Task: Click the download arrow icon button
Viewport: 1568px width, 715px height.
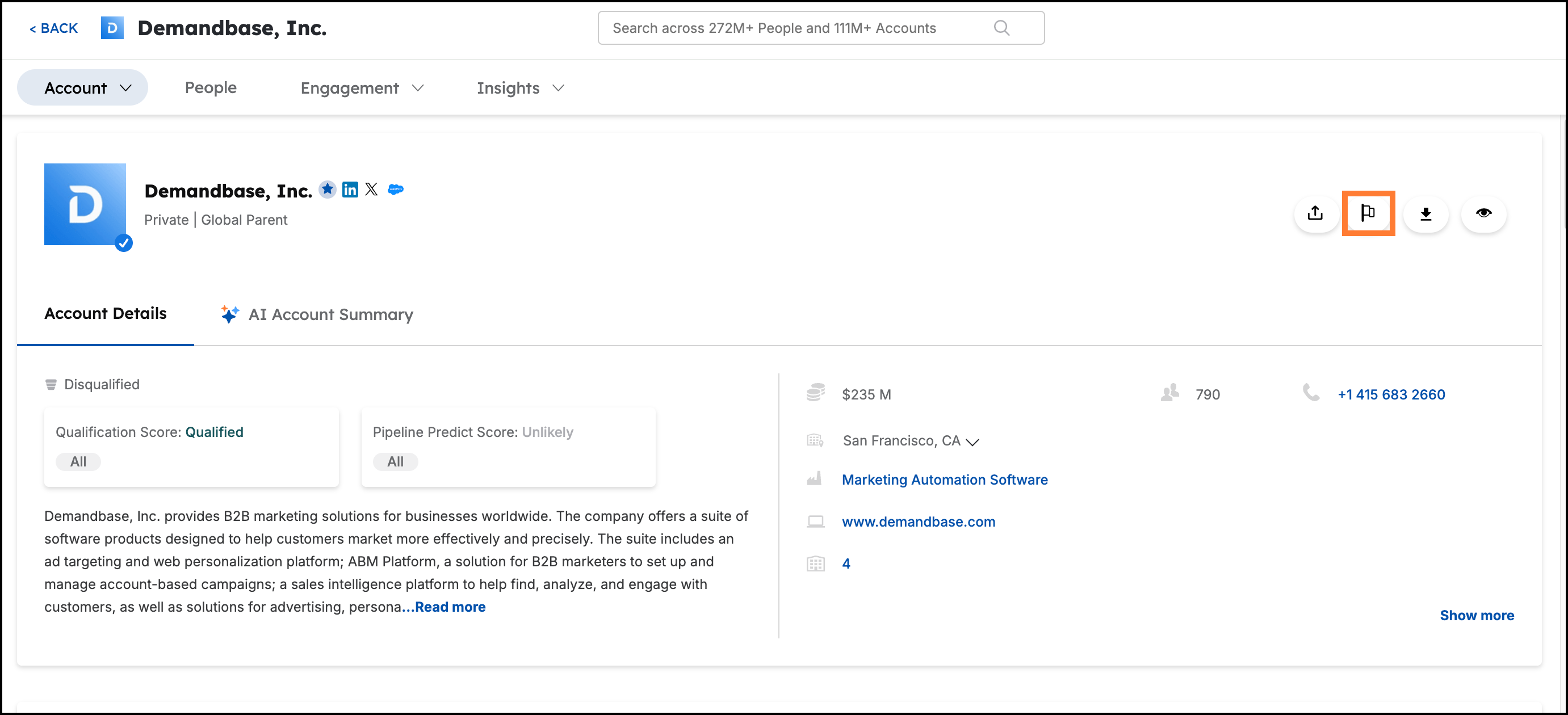Action: click(x=1426, y=213)
